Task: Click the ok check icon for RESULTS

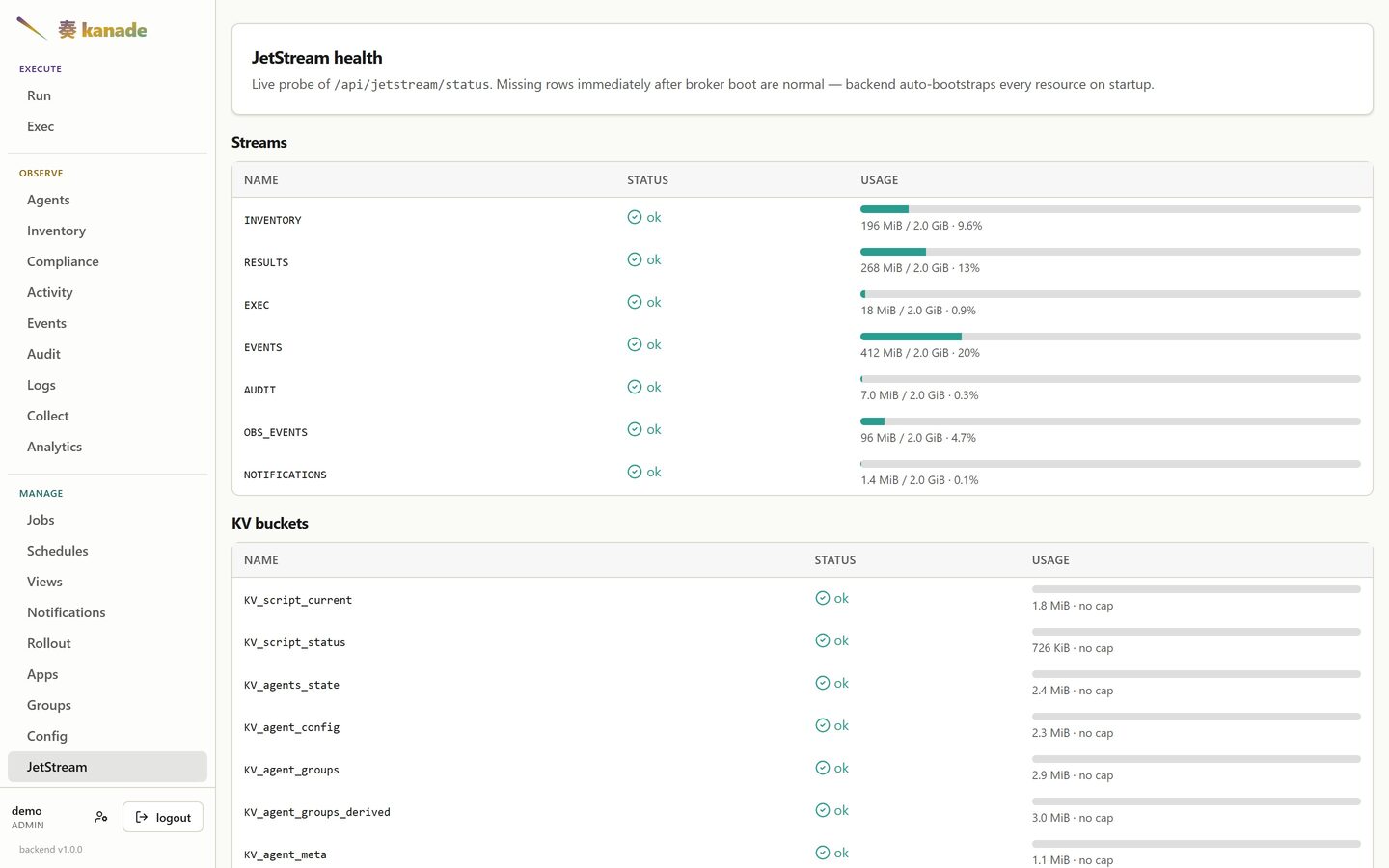Action: pos(635,259)
